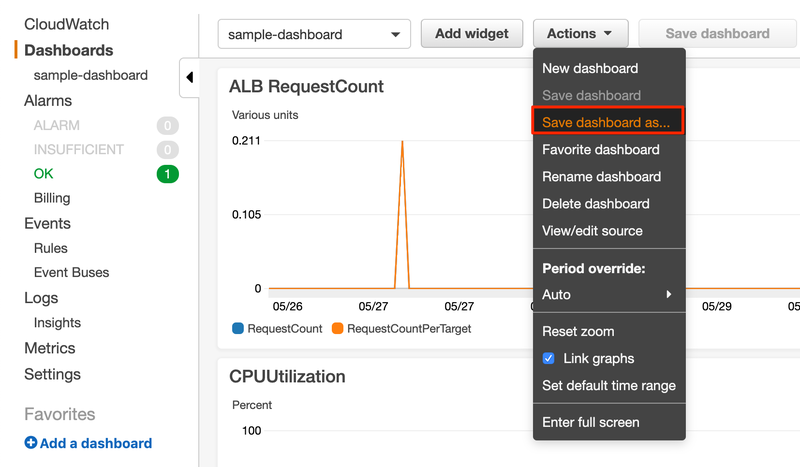
Task: Click the RequestCount legend label
Action: point(285,329)
